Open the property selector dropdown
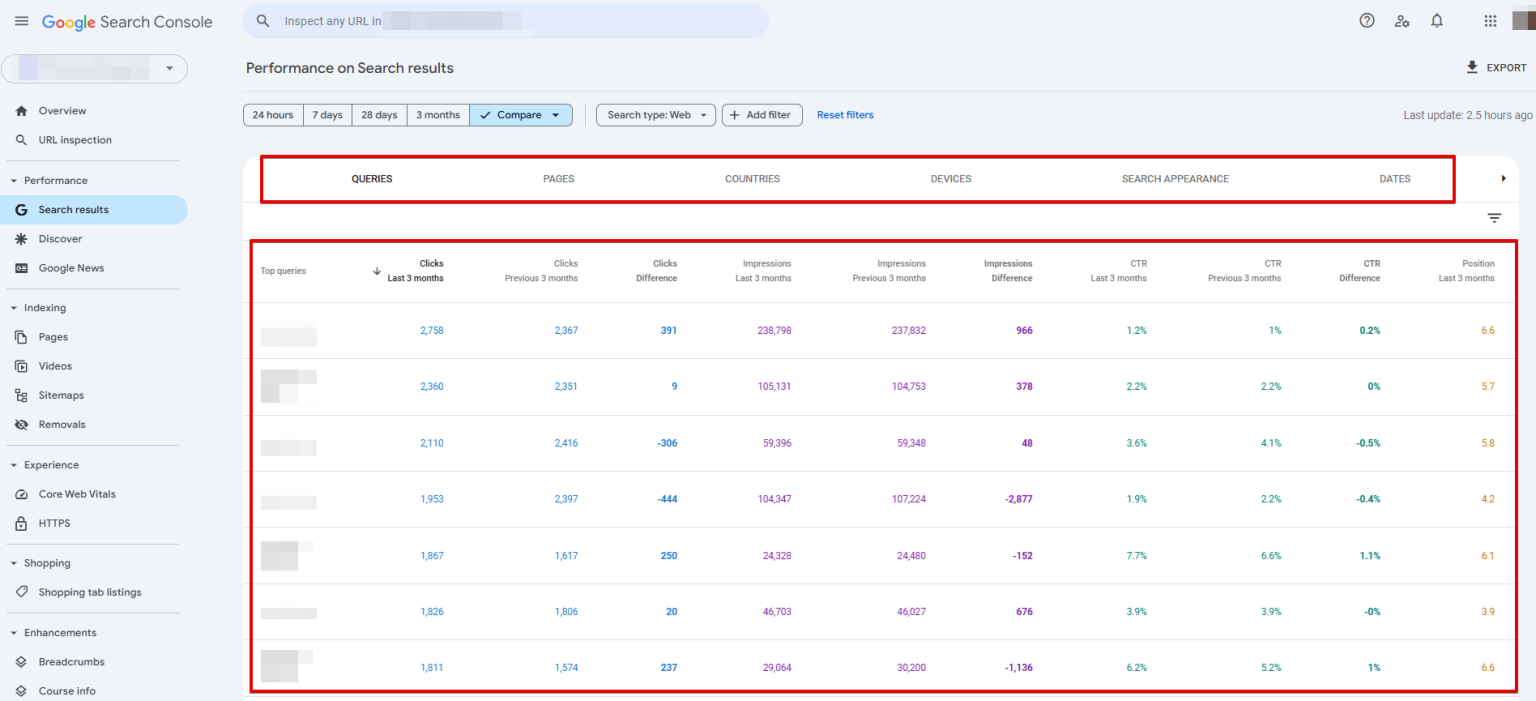Viewport: 1536px width, 701px height. pyautogui.click(x=170, y=68)
